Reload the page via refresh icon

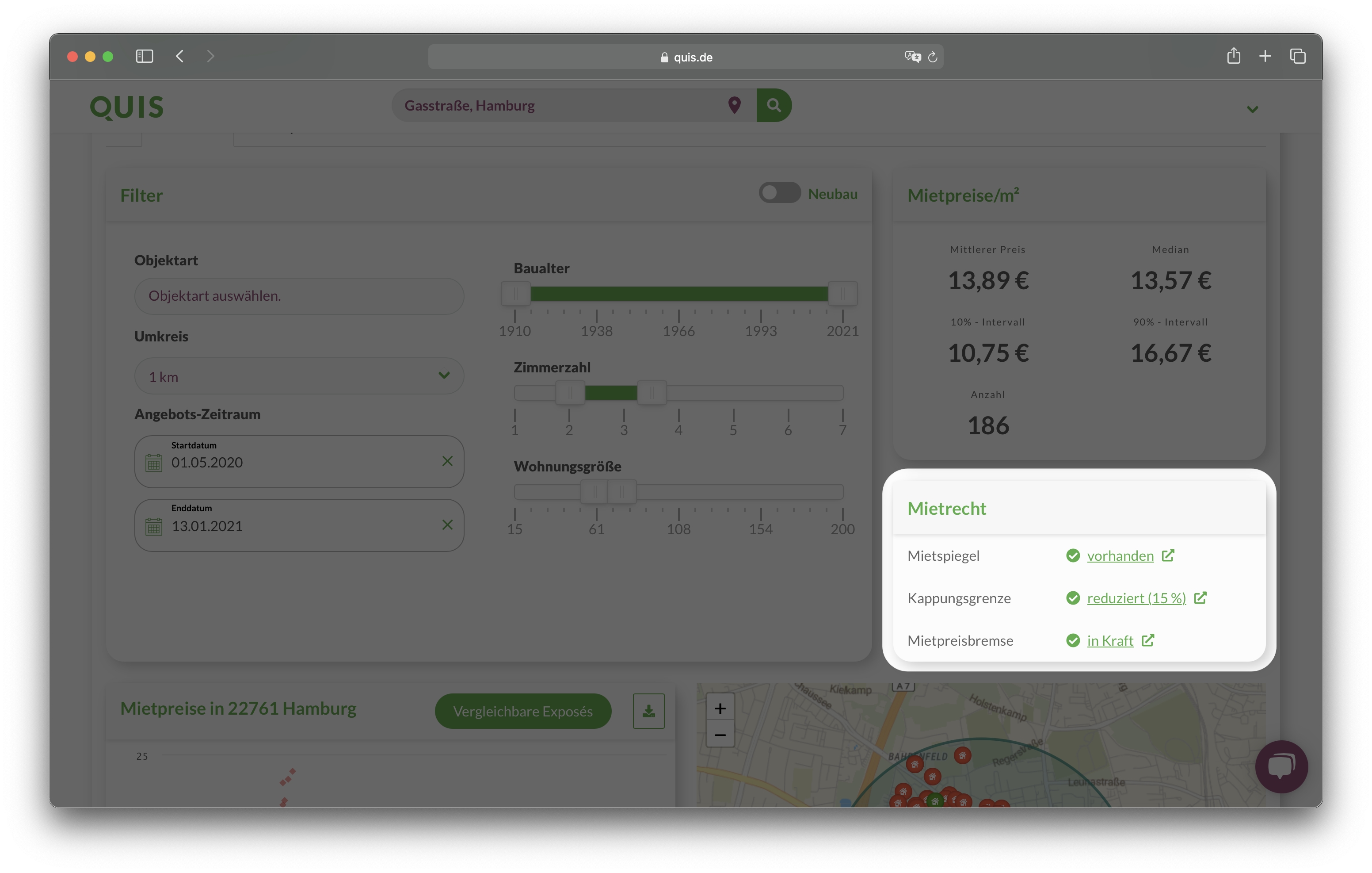pos(933,57)
